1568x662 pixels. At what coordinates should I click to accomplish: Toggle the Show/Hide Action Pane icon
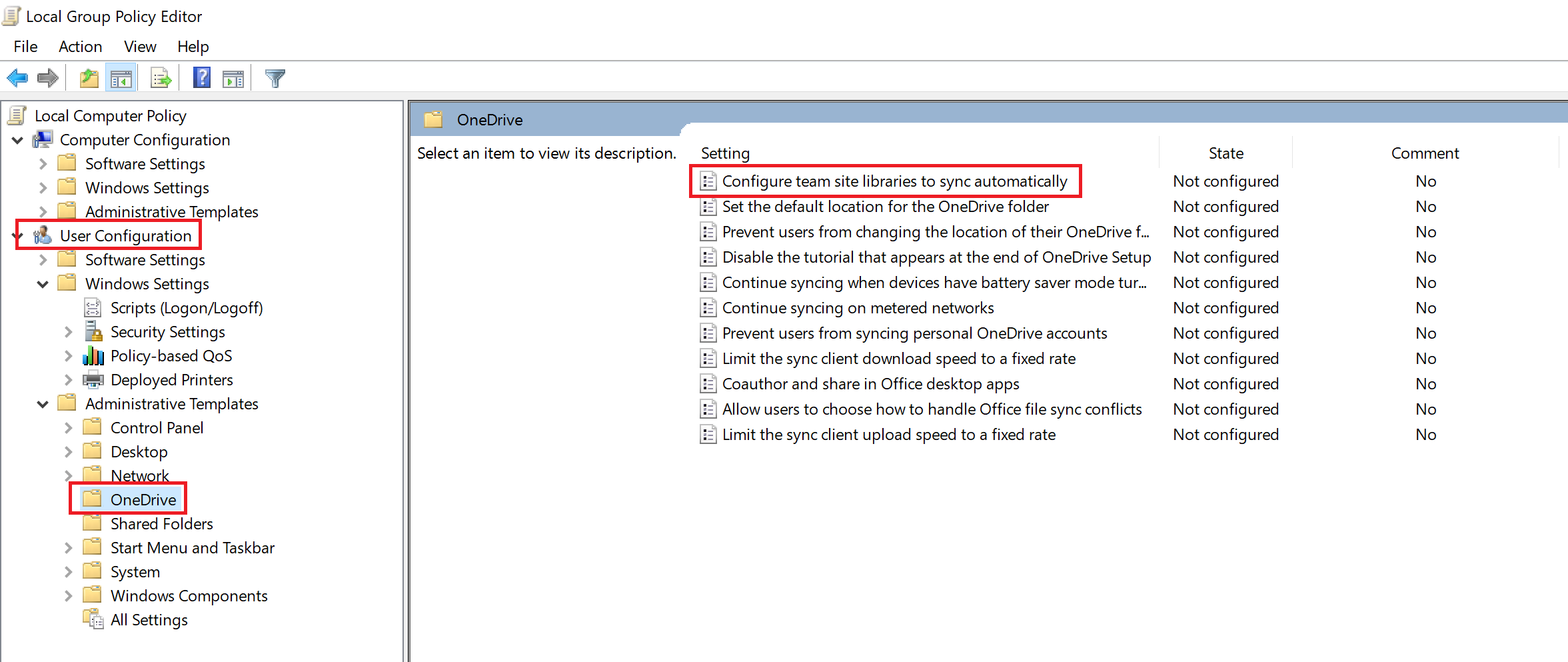233,79
